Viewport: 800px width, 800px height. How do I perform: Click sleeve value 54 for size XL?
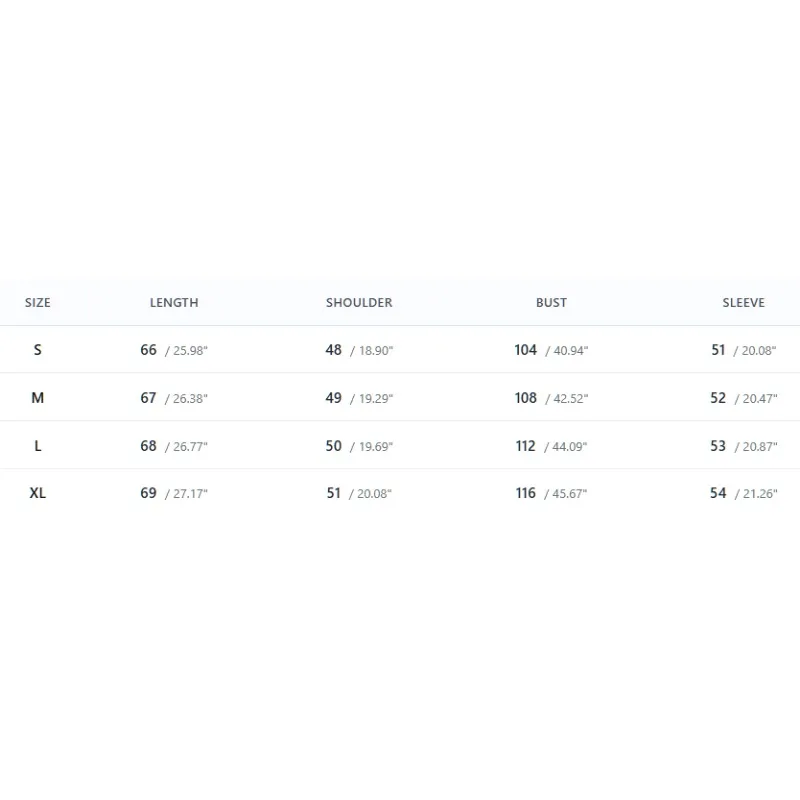click(718, 493)
